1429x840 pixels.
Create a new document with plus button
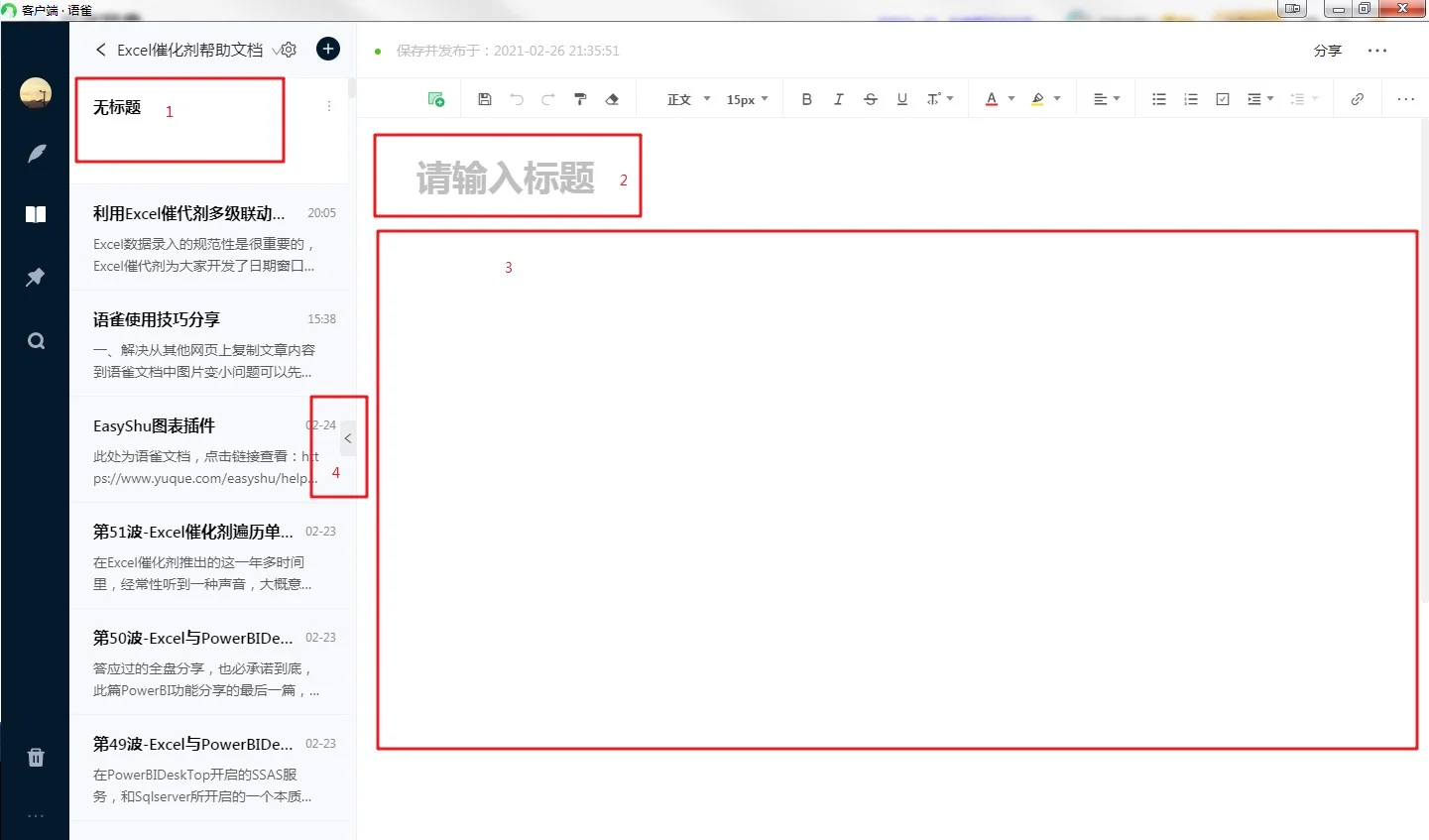coord(328,49)
